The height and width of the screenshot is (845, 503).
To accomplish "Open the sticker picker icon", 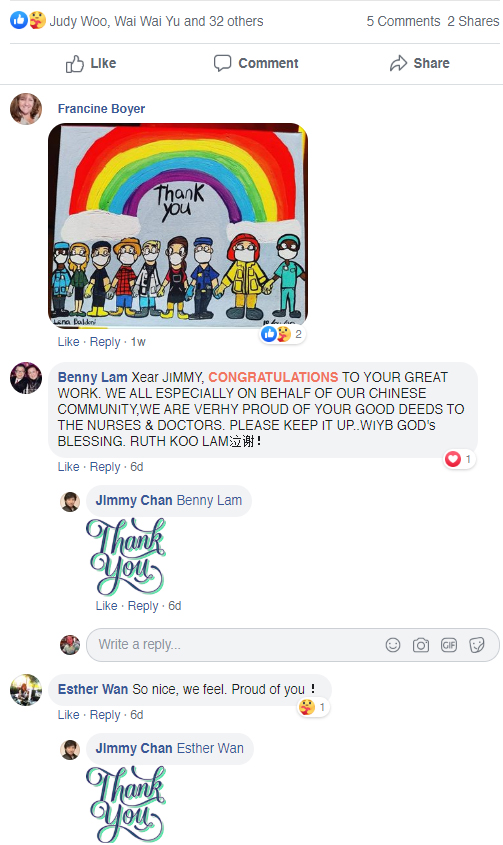I will tap(477, 645).
